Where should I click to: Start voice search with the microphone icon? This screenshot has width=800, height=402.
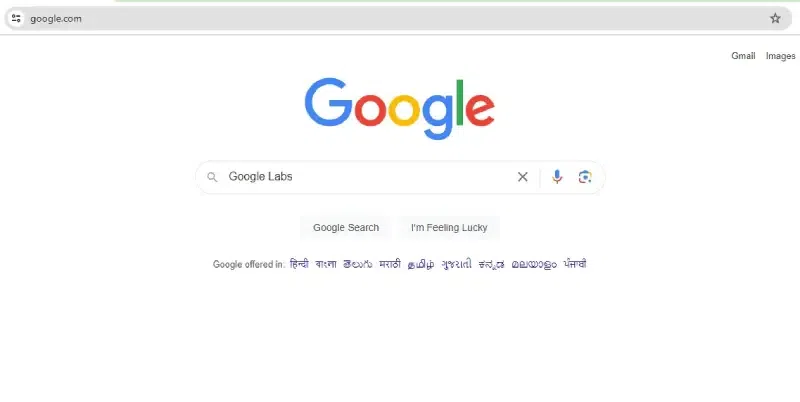(x=557, y=177)
